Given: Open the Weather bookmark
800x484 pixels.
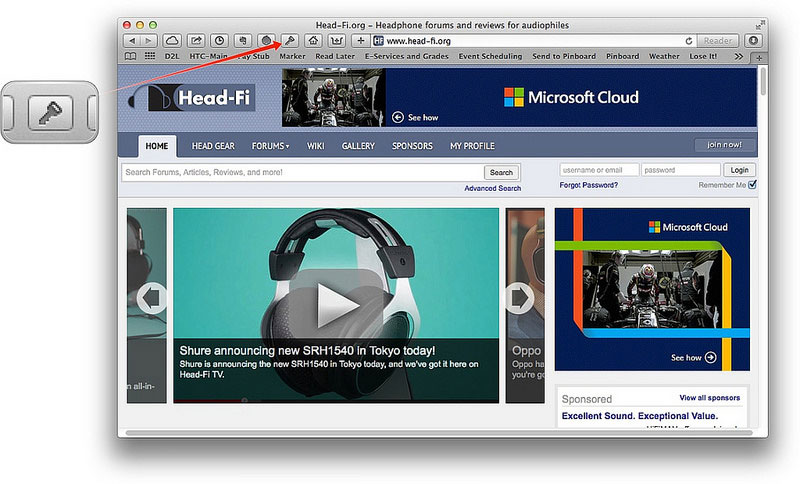Looking at the screenshot, I should point(664,56).
